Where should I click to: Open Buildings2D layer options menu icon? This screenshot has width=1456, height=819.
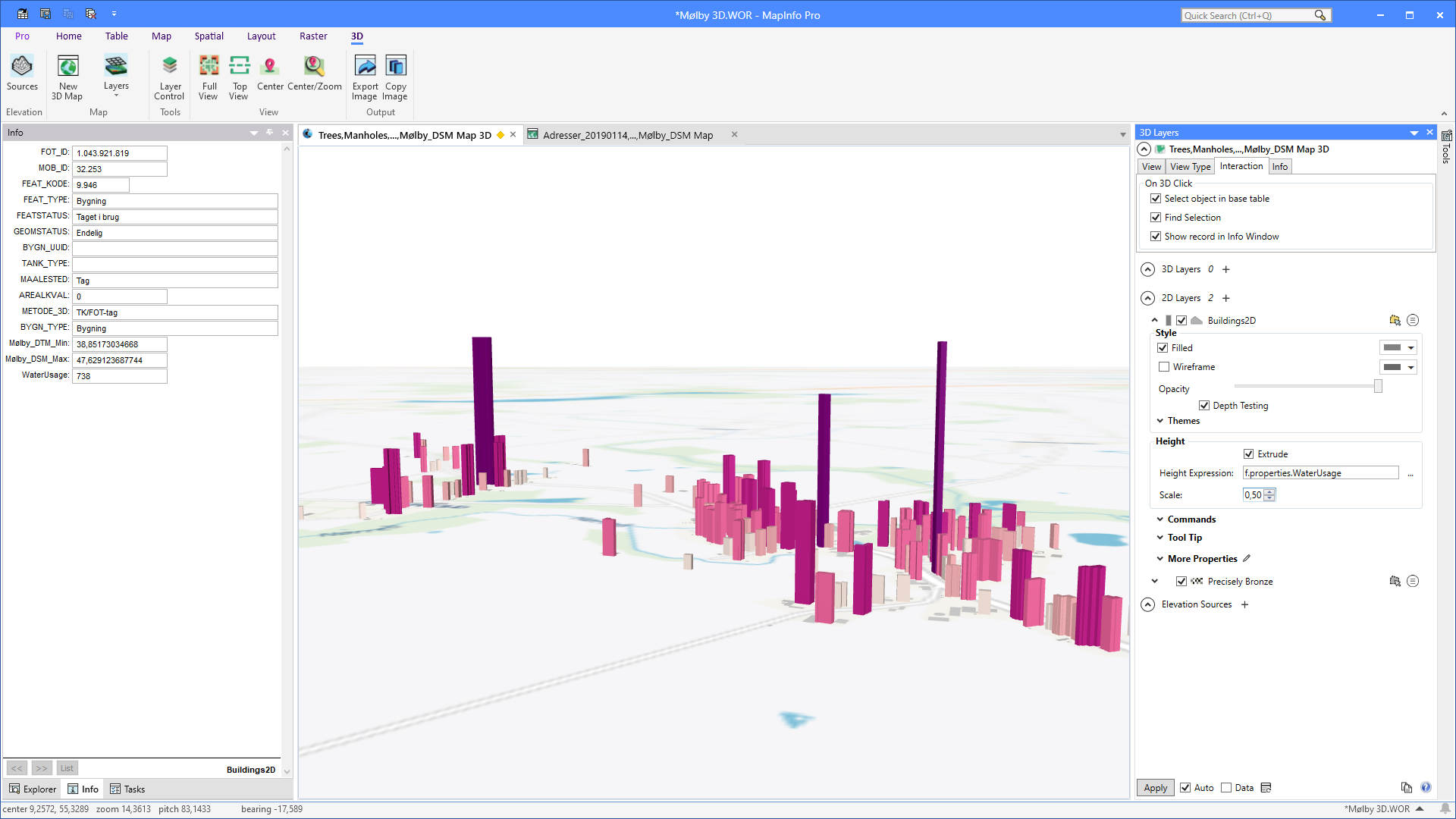coord(1412,321)
